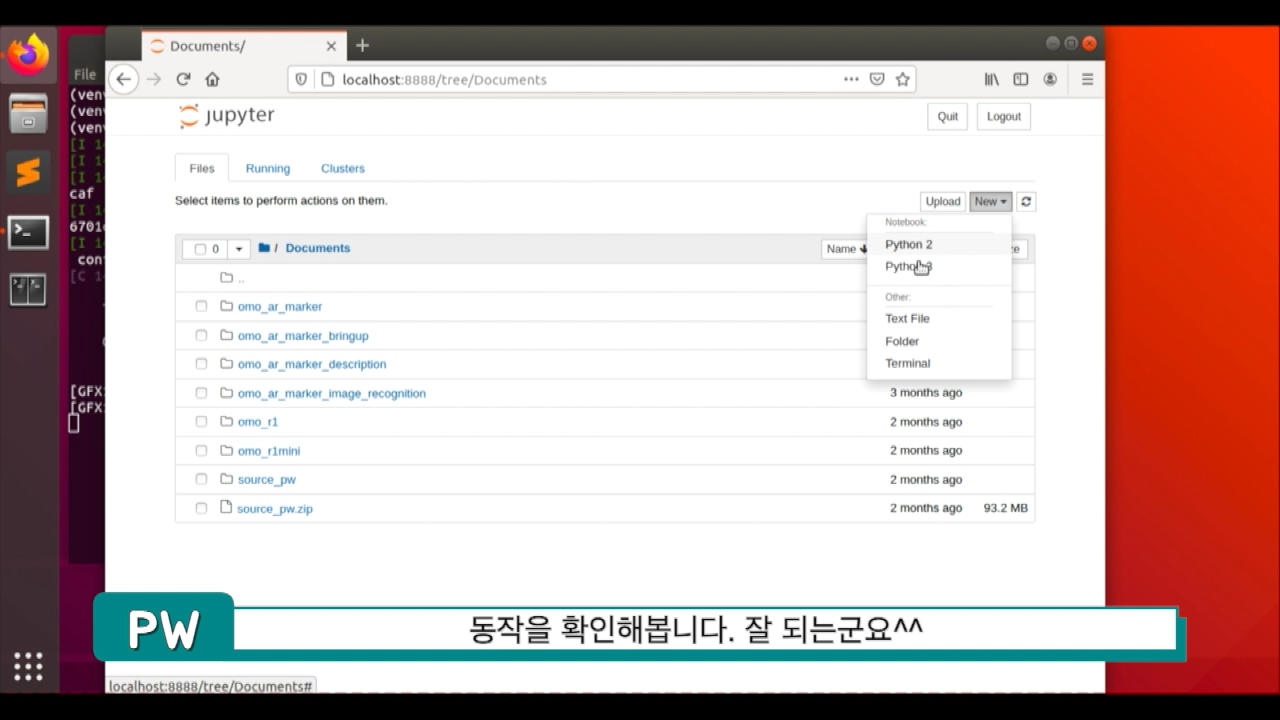Screen dimensions: 1280x720
Task: Open the omo_ar_marker_bringup folder link
Action: 303,335
